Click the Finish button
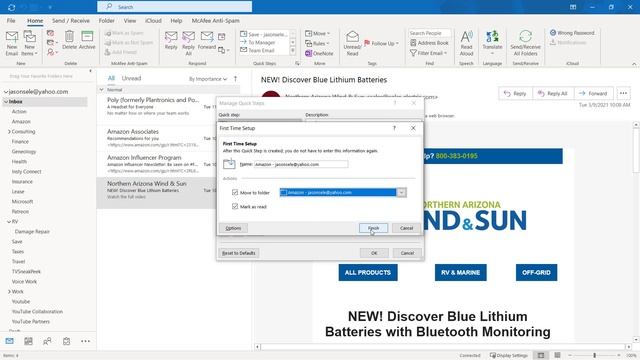The width and height of the screenshot is (640, 360). point(373,228)
